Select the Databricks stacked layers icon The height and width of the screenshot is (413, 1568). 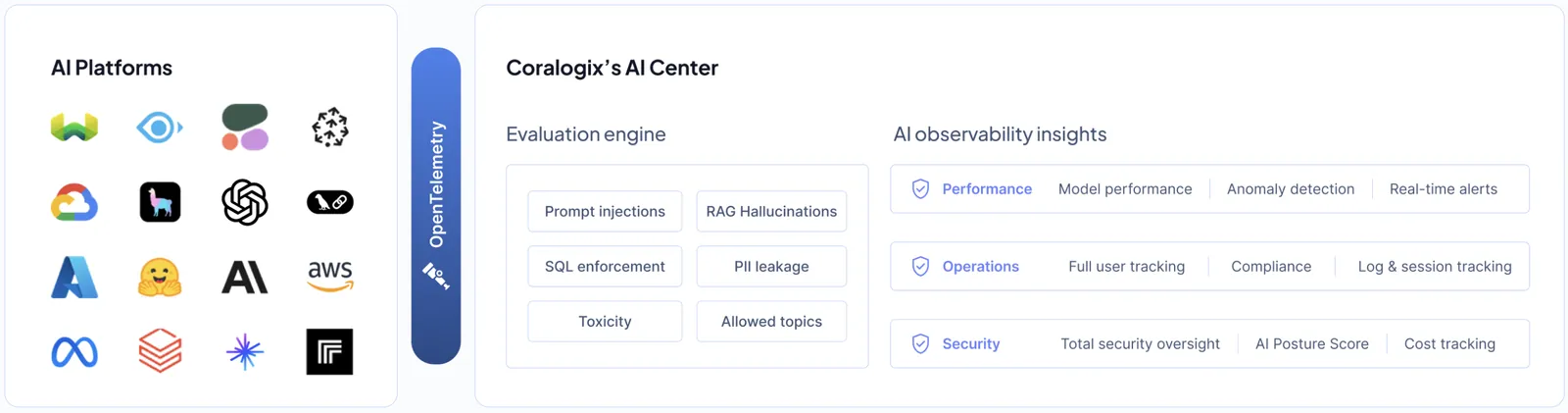click(x=160, y=351)
